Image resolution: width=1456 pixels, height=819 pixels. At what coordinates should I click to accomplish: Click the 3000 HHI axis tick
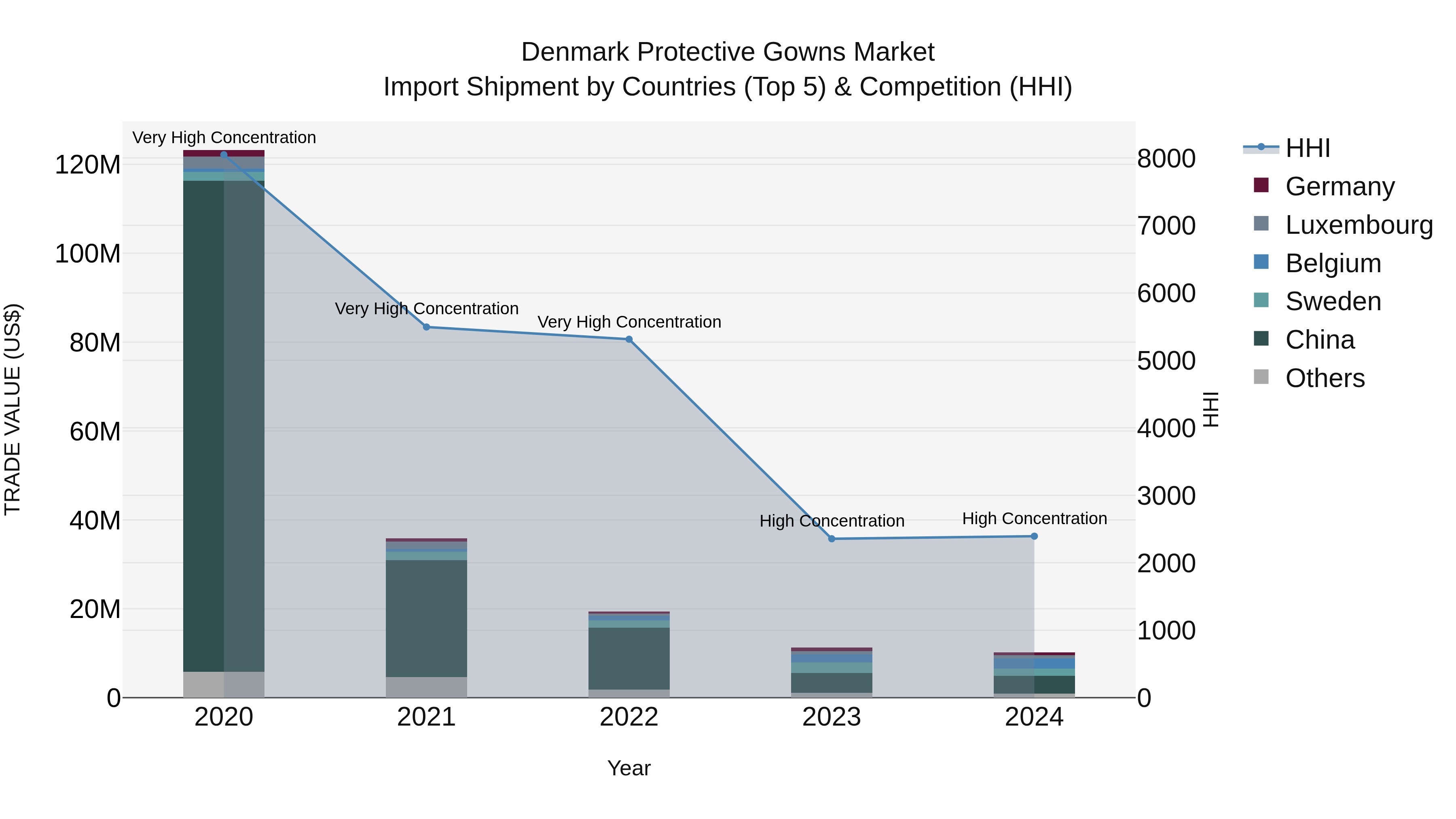(1166, 496)
